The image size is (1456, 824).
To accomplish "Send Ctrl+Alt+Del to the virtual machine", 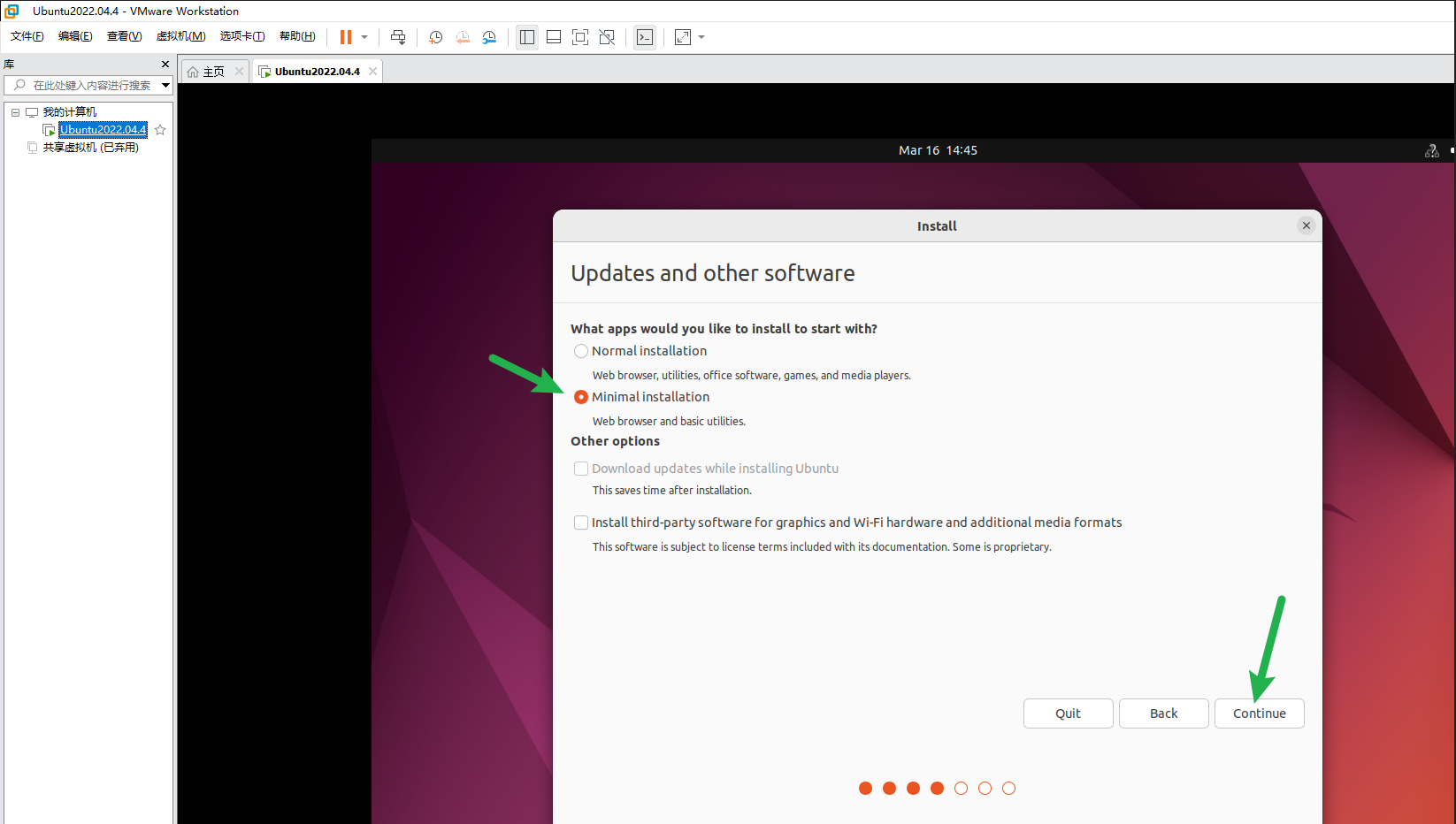I will [398, 37].
